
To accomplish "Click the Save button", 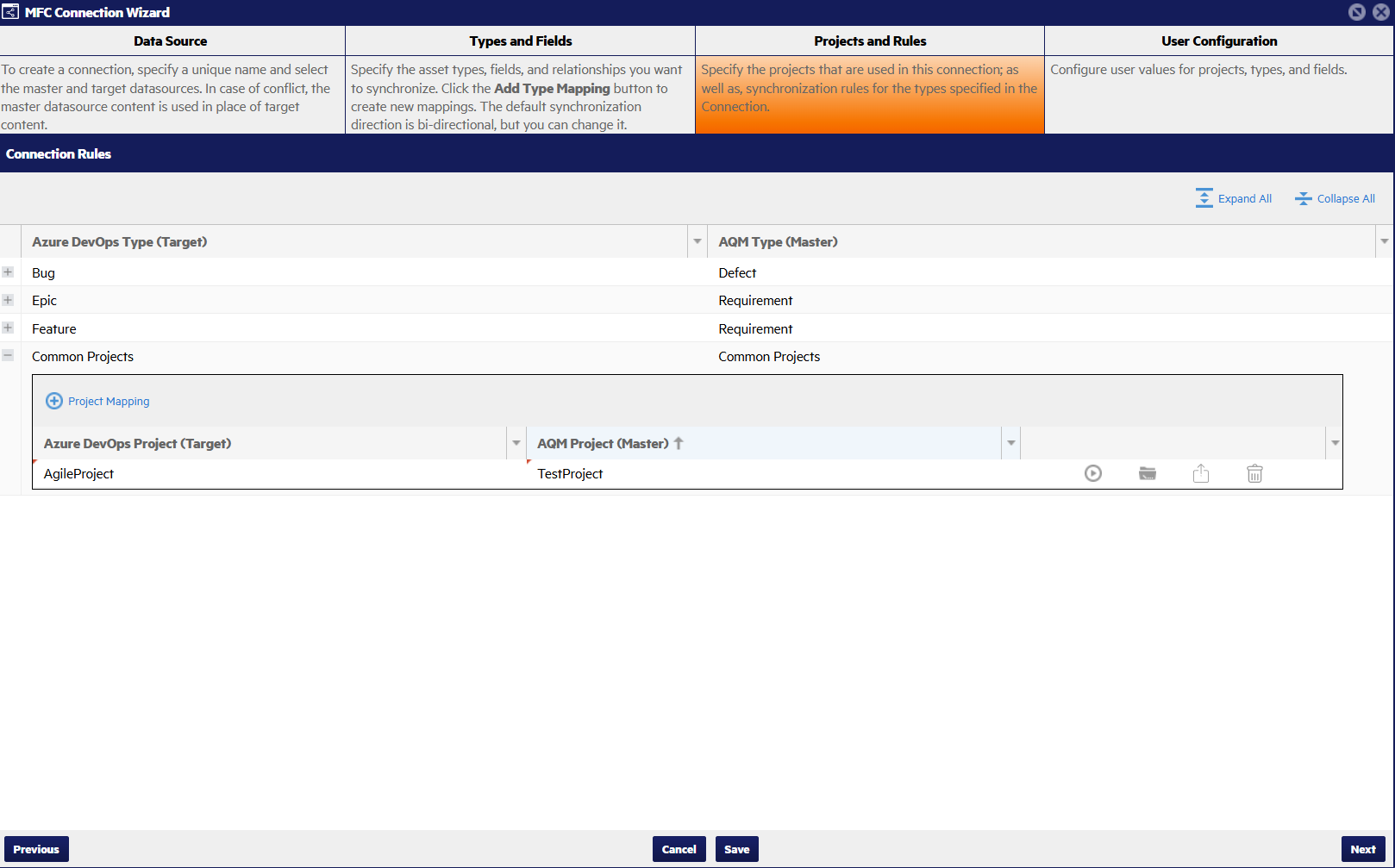I will 736,849.
